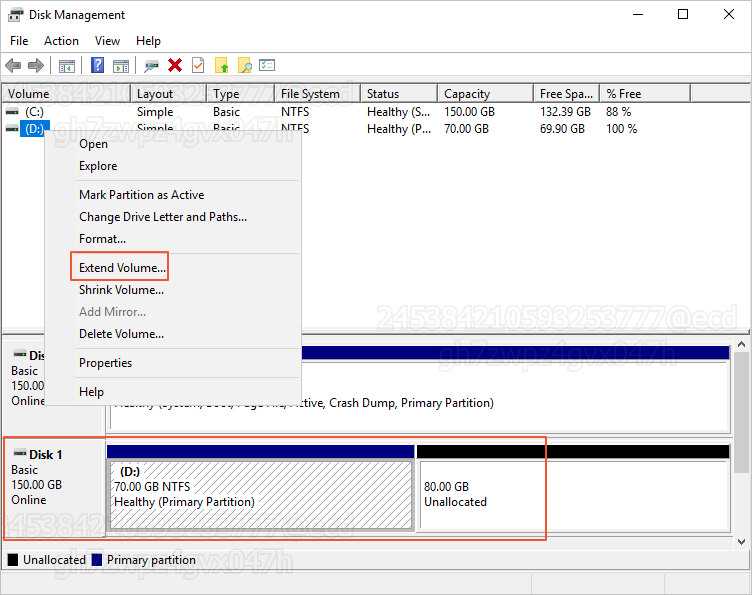Sort by the Layout column header
The image size is (752, 595).
169,93
